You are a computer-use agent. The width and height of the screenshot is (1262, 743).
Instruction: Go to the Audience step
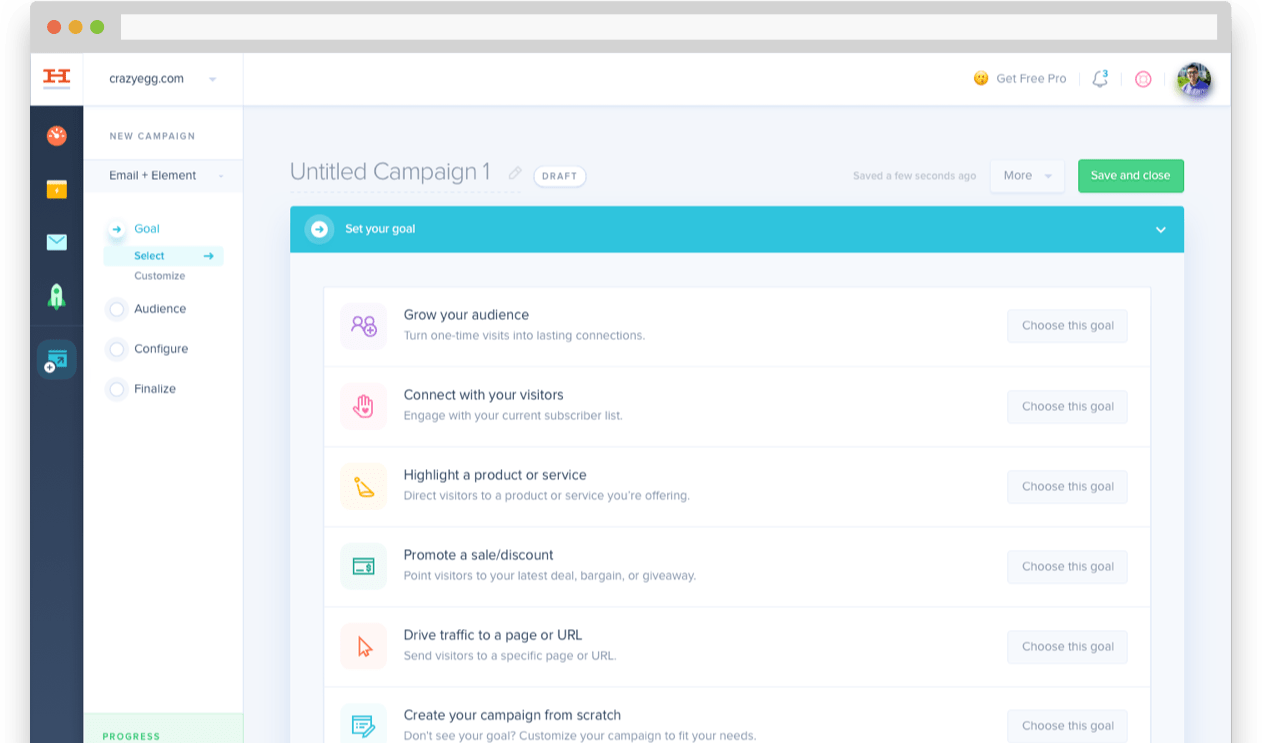coord(160,309)
